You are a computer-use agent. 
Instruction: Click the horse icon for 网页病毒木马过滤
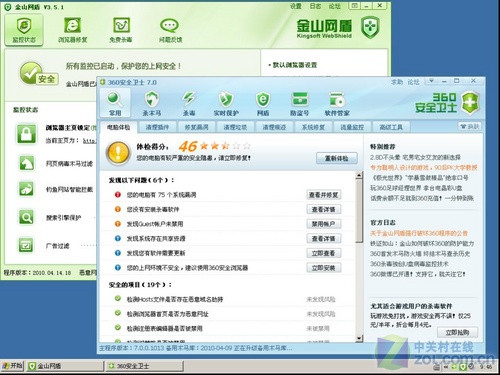(26, 163)
